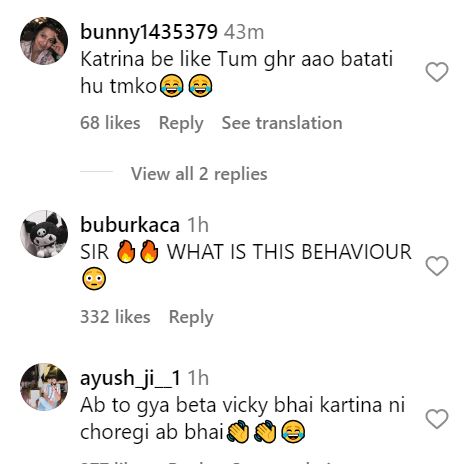Reply to buburkaca's comment
Screen dimensions: 472x464
pos(191,317)
